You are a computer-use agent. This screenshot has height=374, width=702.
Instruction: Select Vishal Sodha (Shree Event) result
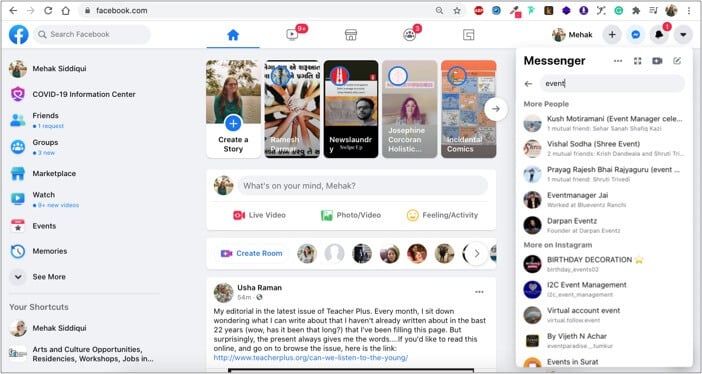coord(604,148)
